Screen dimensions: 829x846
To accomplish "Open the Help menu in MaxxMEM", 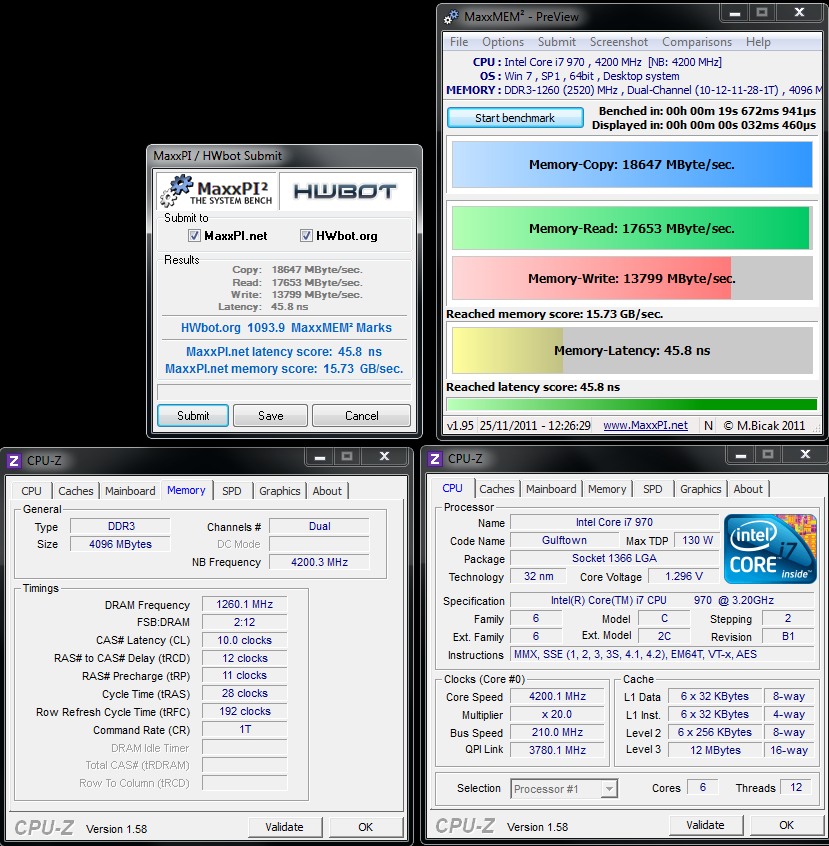I will (758, 42).
